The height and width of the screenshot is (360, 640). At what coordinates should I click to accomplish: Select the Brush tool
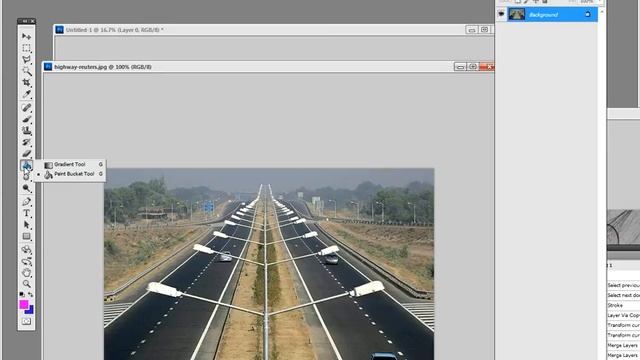27,119
